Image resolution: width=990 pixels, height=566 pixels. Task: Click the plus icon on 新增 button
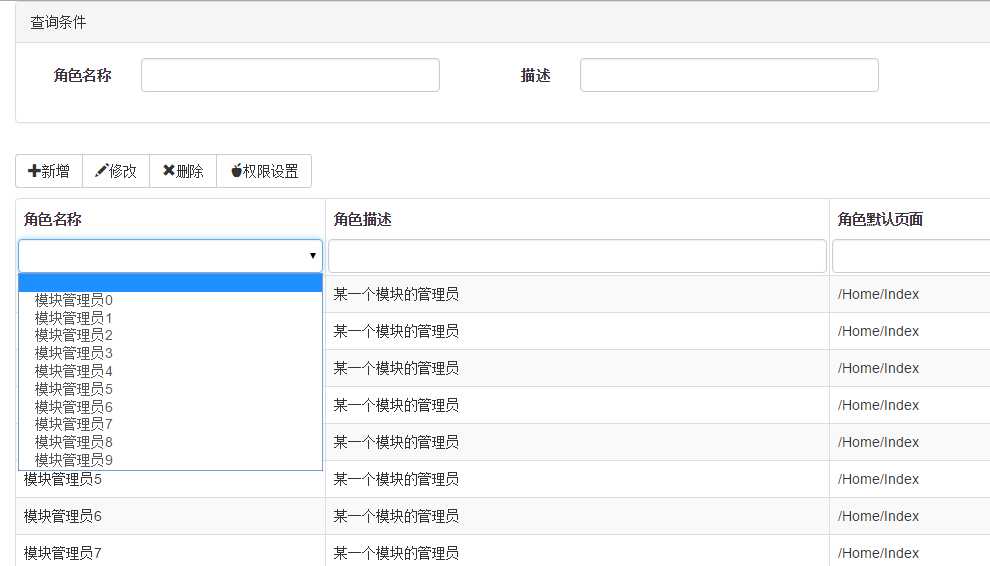coord(34,171)
